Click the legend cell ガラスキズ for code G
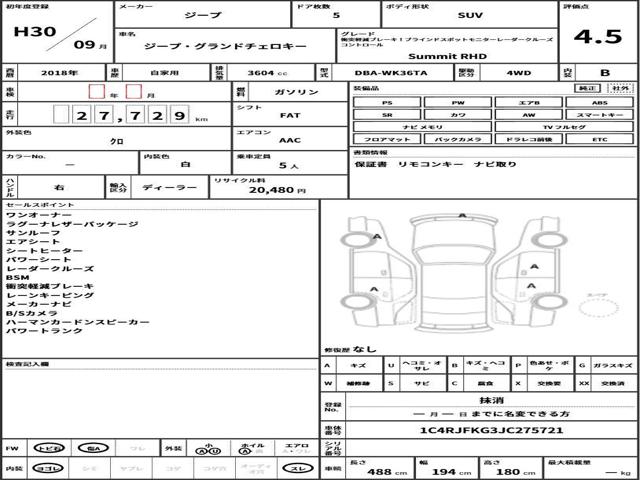Viewport: 640px width, 480px height. click(612, 366)
